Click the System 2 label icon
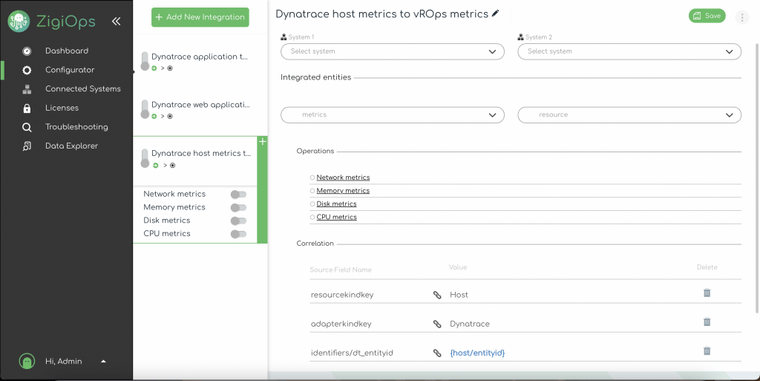Screen dimensions: 760x381 (x=521, y=37)
